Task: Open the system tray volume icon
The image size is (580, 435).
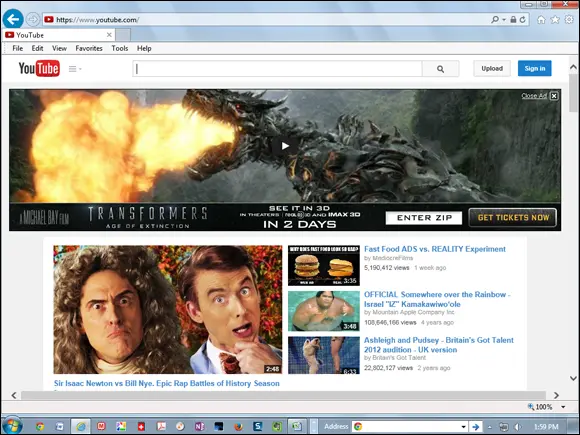Action: click(x=517, y=427)
